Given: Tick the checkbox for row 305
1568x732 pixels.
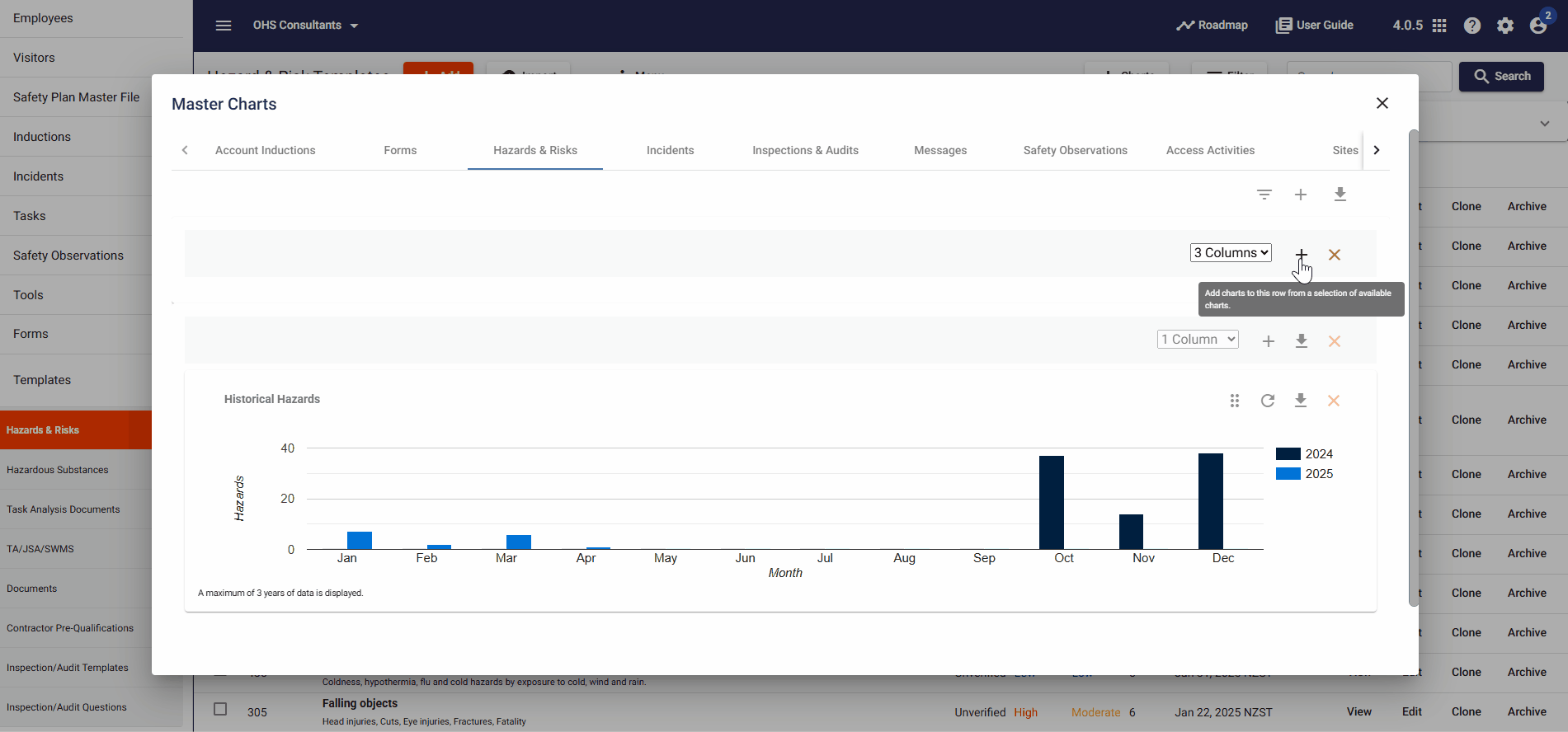Looking at the screenshot, I should (220, 709).
